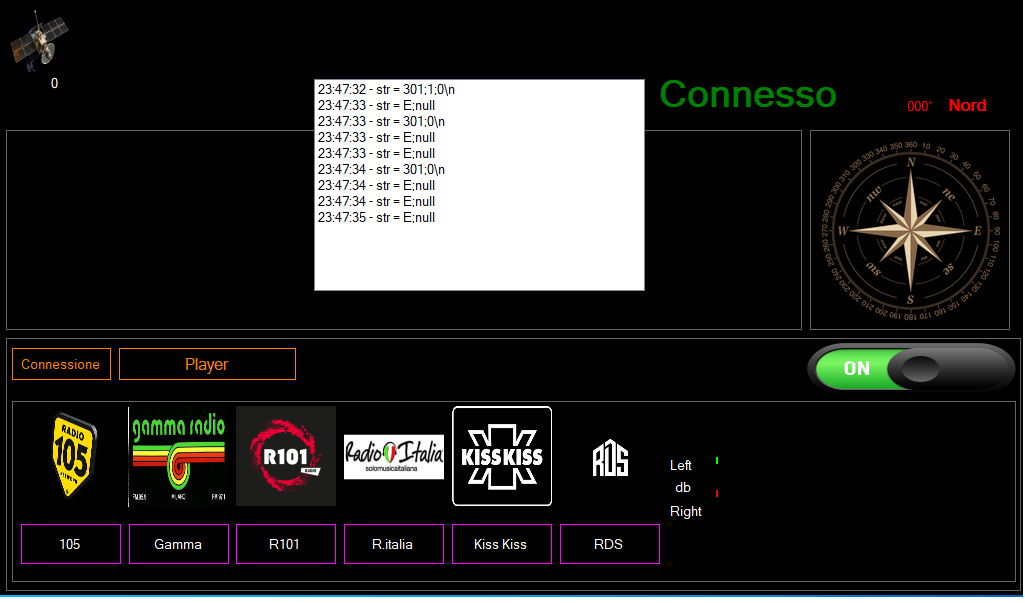
Task: Open the Player tab
Action: coord(207,364)
